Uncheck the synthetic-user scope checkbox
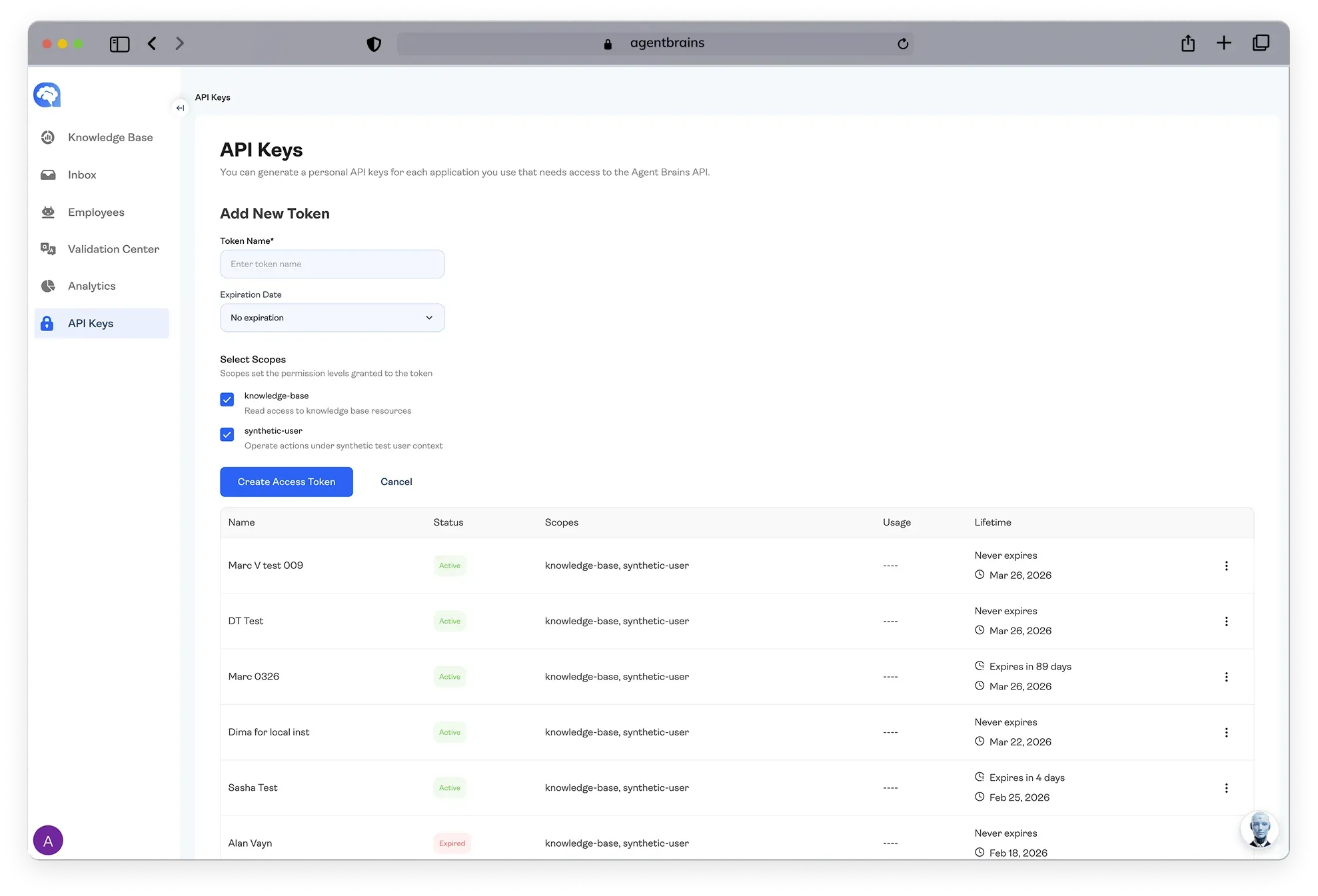 click(227, 434)
